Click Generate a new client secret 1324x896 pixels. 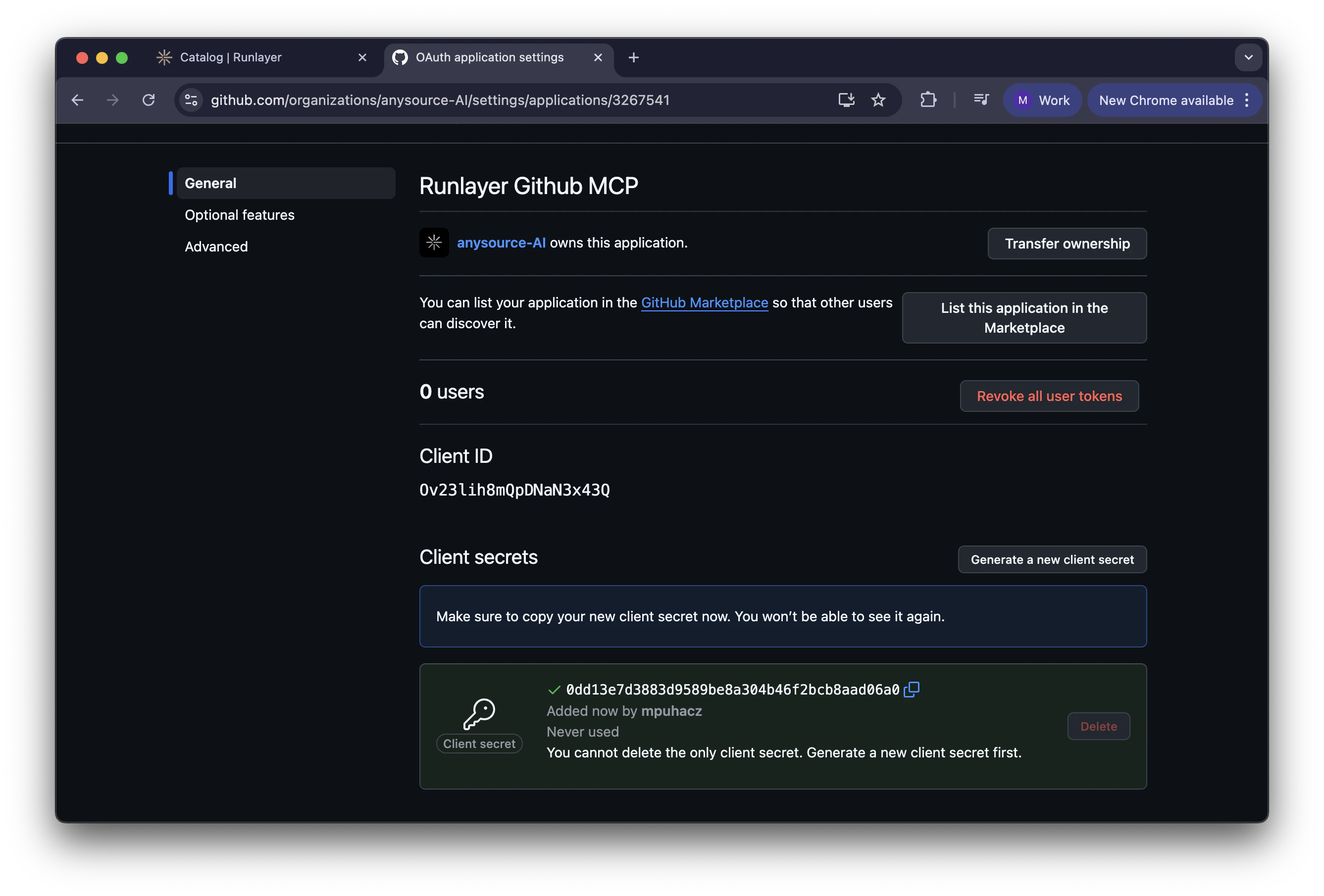[1052, 559]
